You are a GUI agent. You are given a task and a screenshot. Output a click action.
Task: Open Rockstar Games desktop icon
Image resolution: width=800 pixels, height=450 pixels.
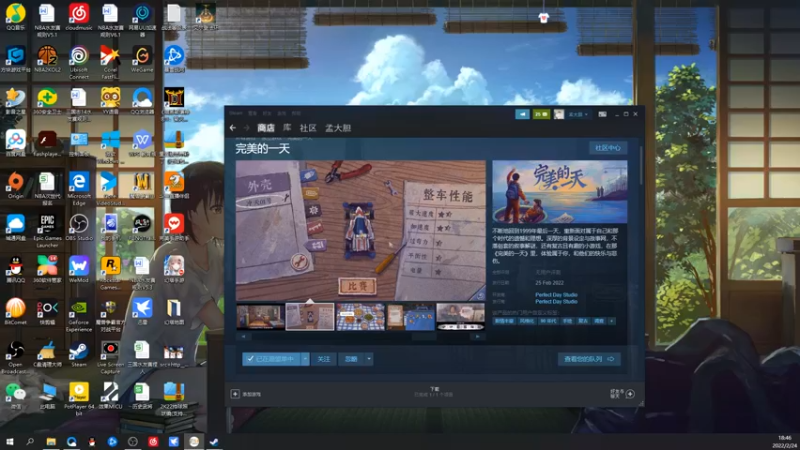pos(110,273)
